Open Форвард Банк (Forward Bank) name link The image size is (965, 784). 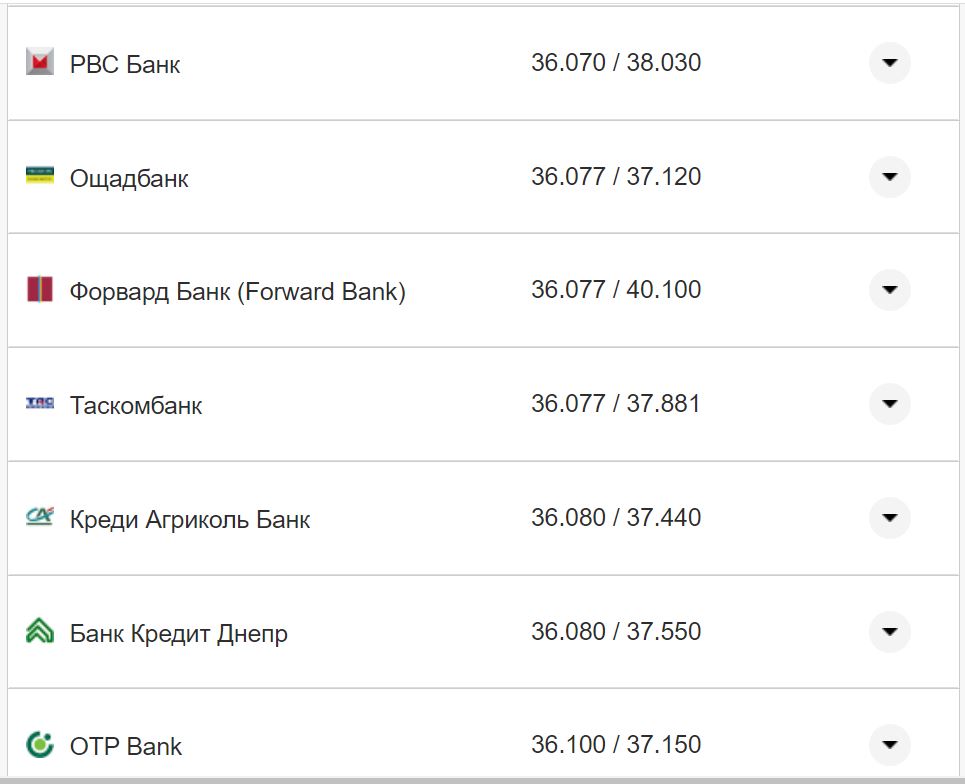click(237, 292)
